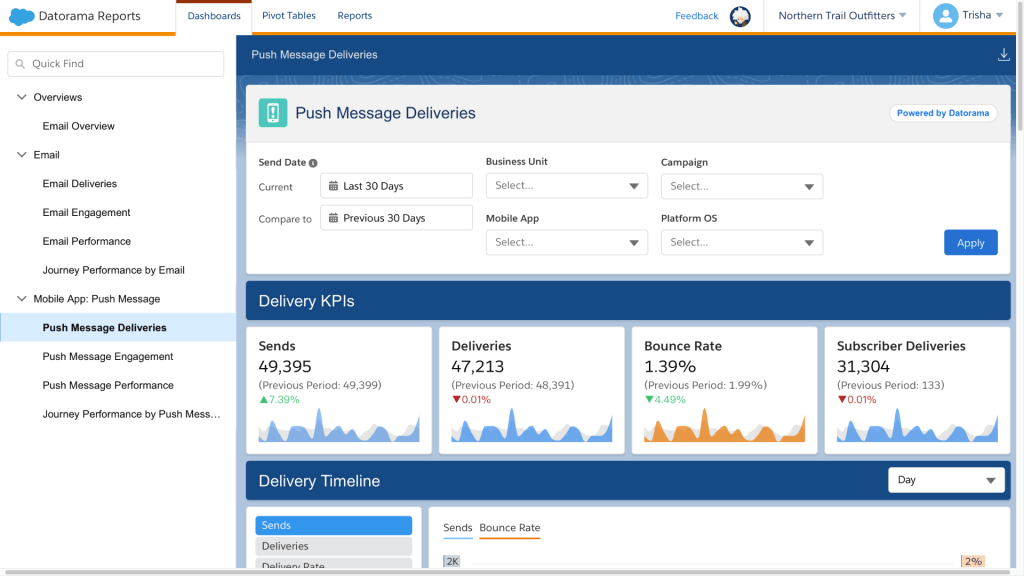Viewport: 1024px width, 576px height.
Task: Collapse the Overviews tree section
Action: [x=22, y=97]
